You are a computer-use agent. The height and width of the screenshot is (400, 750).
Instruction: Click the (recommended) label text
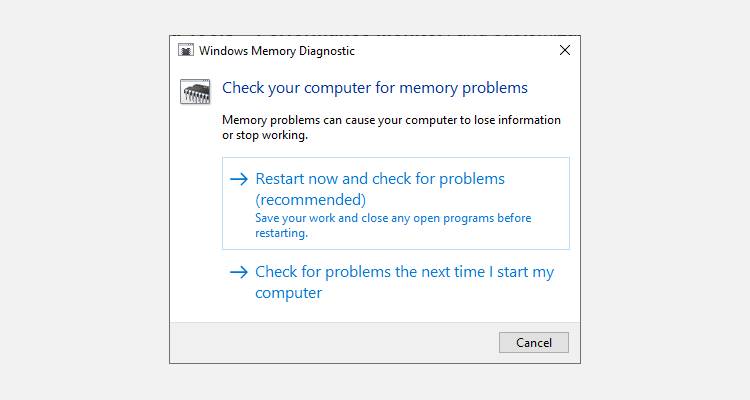(310, 200)
